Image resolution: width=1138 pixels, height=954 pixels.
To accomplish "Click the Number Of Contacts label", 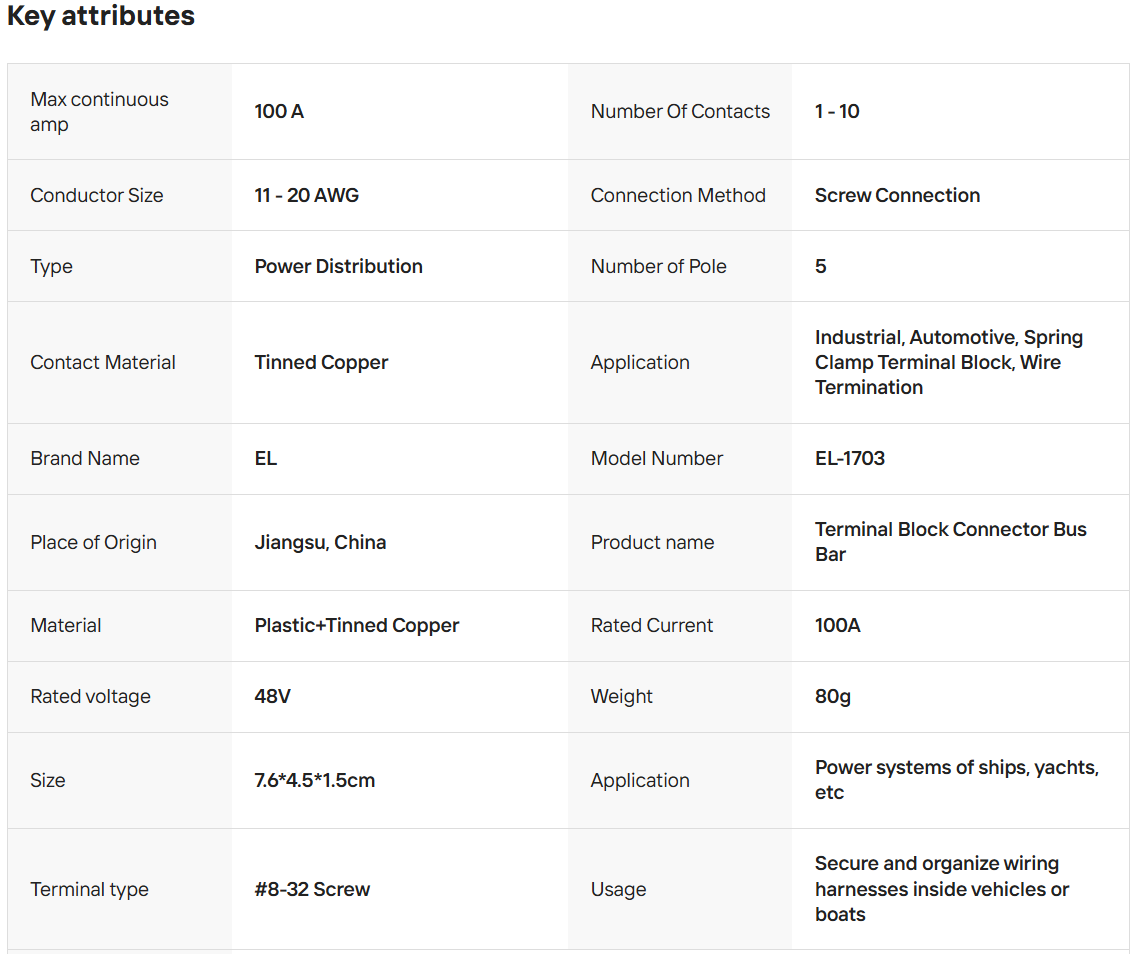I will [x=680, y=111].
